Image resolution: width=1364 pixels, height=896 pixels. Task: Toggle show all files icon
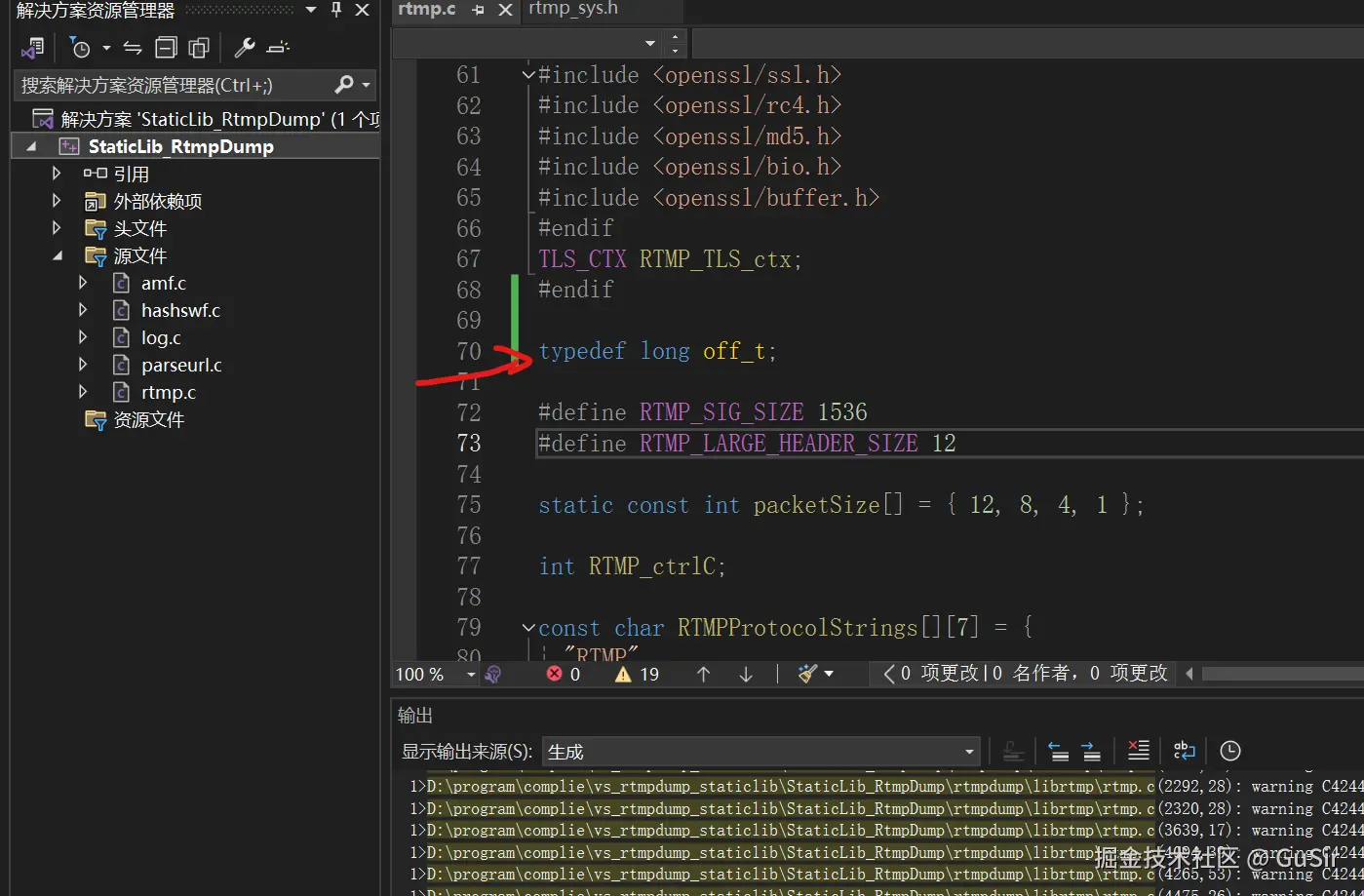point(199,48)
